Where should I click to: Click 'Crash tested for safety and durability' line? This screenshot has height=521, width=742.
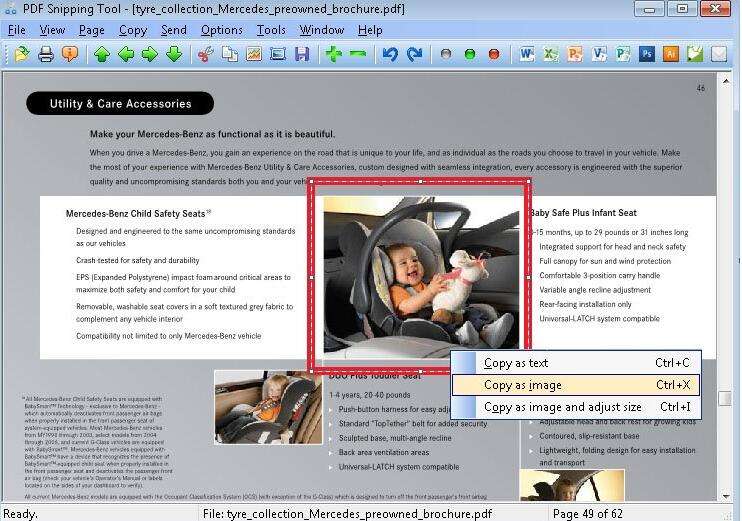tap(138, 260)
